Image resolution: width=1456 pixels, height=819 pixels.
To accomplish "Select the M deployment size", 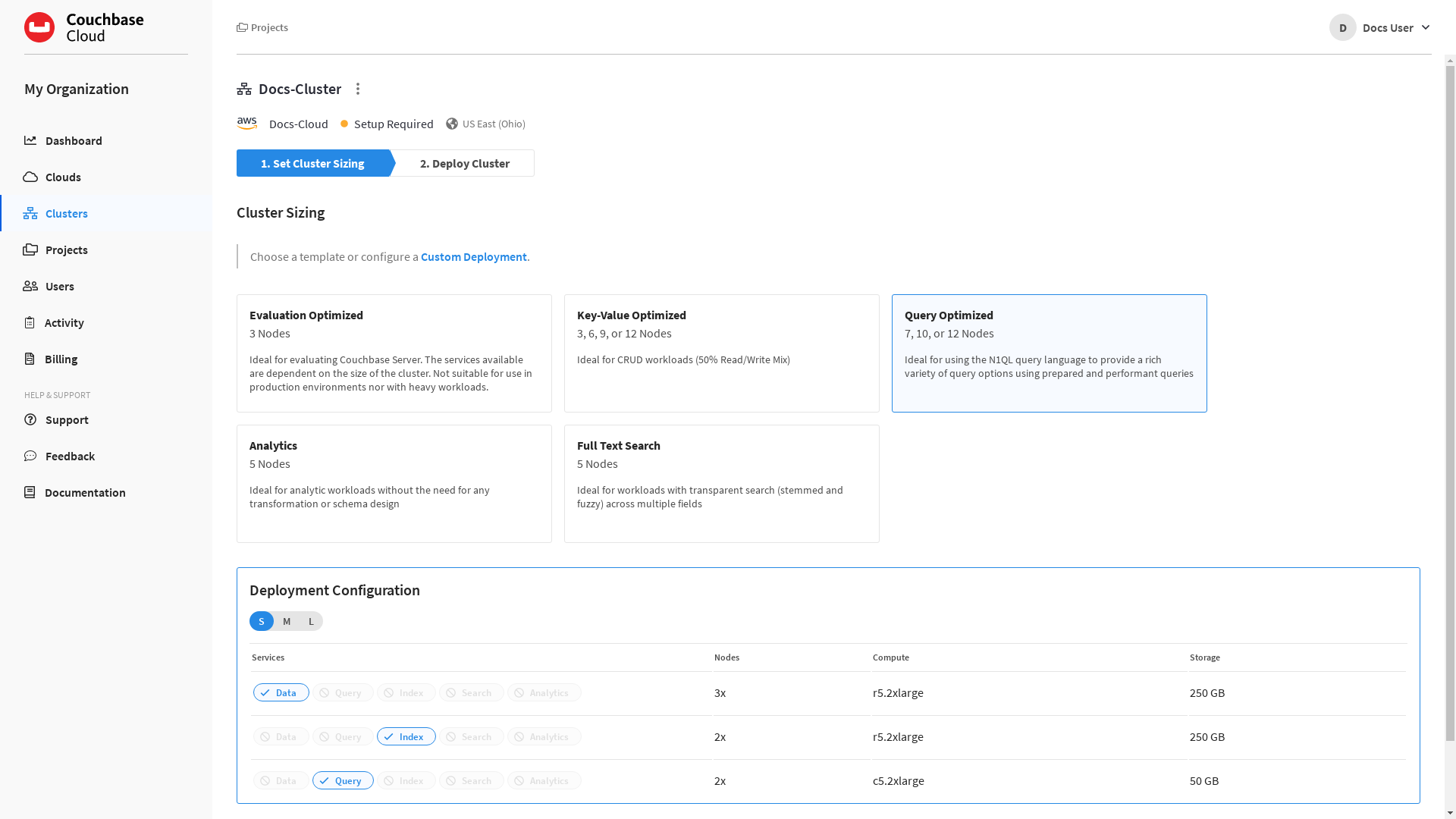I will click(x=287, y=621).
